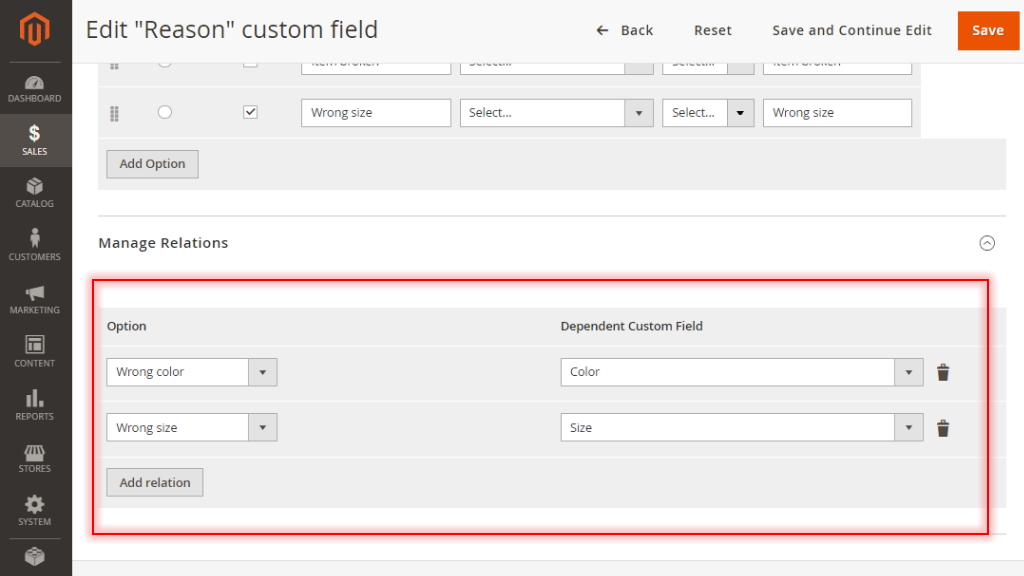Click the Magento logo icon
This screenshot has width=1024, height=576.
[x=35, y=29]
